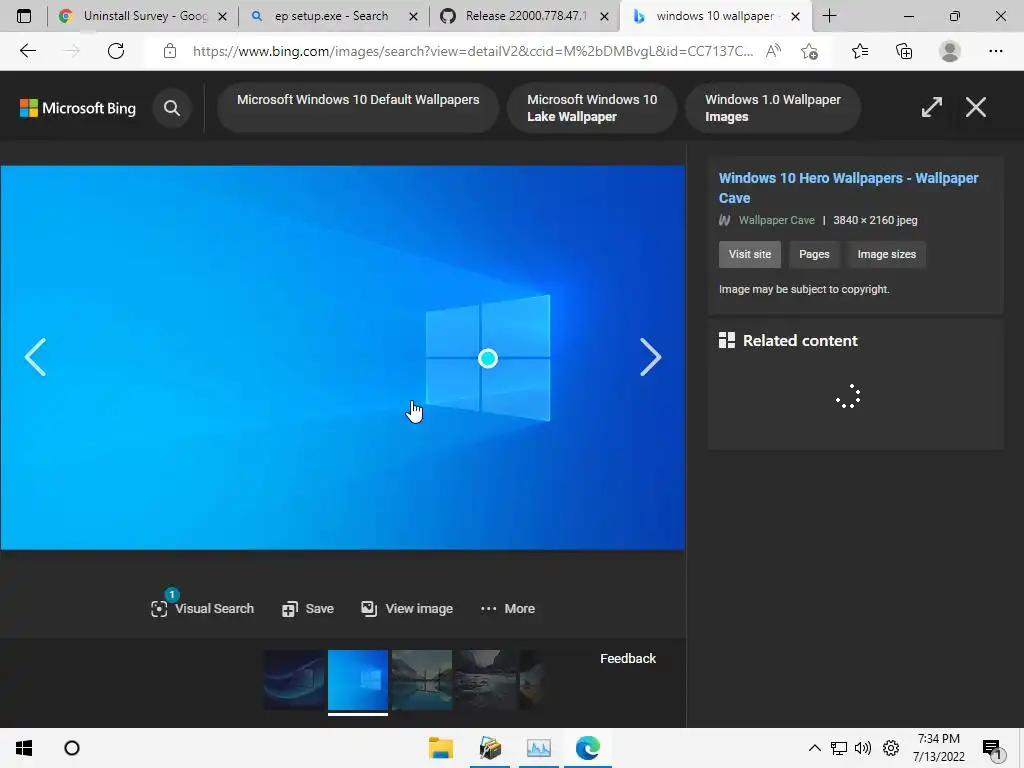The image size is (1024, 768).
Task: Open the notification action center
Action: (x=992, y=749)
